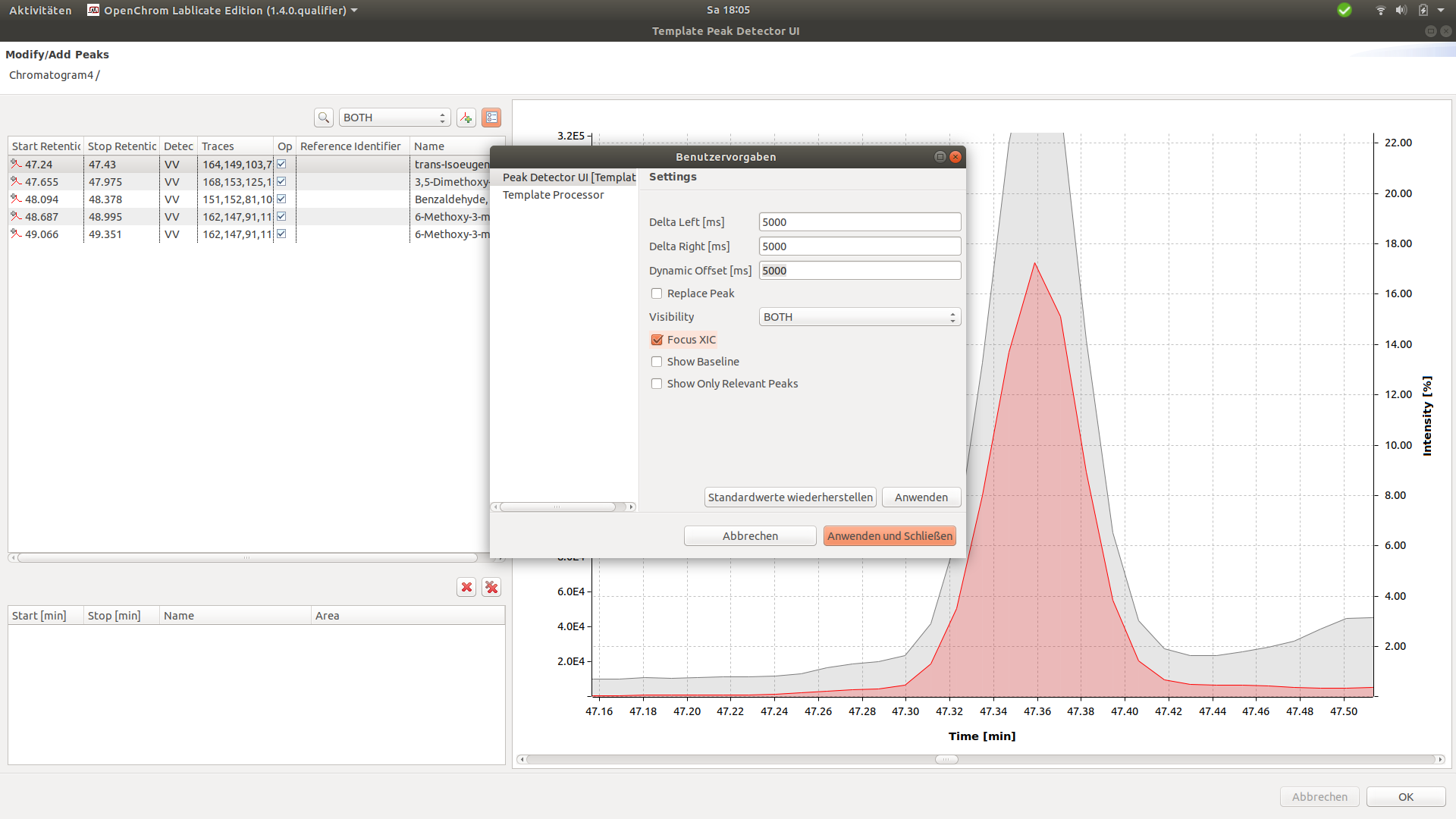Image resolution: width=1456 pixels, height=819 pixels.
Task: Click the Dynamic Offset input field
Action: pyautogui.click(x=859, y=270)
